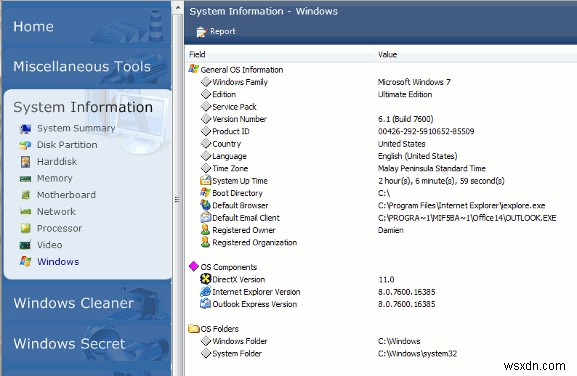Go to the System Summary link
This screenshot has height=376, width=577.
point(76,128)
